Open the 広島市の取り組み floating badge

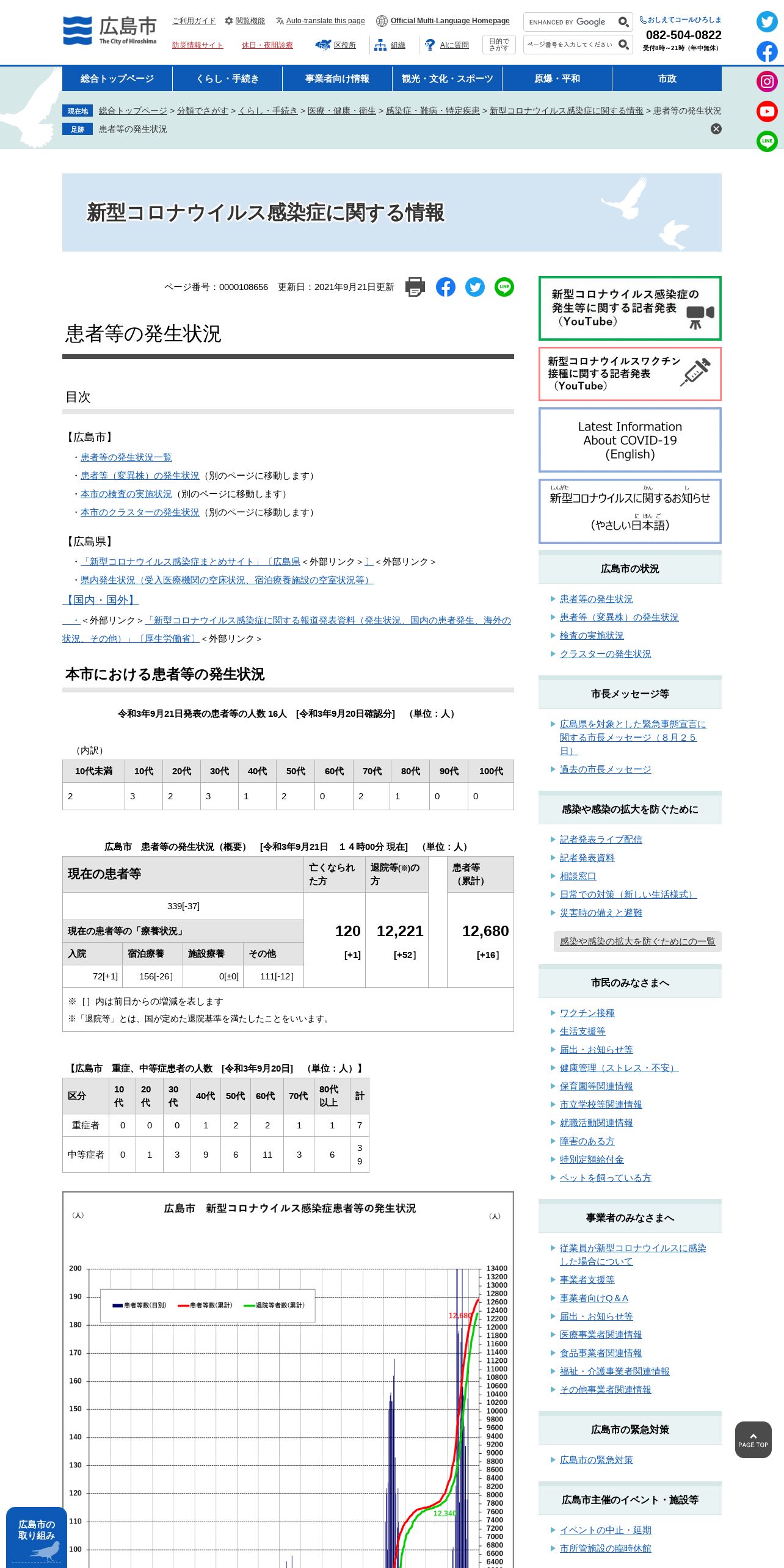(37, 1537)
